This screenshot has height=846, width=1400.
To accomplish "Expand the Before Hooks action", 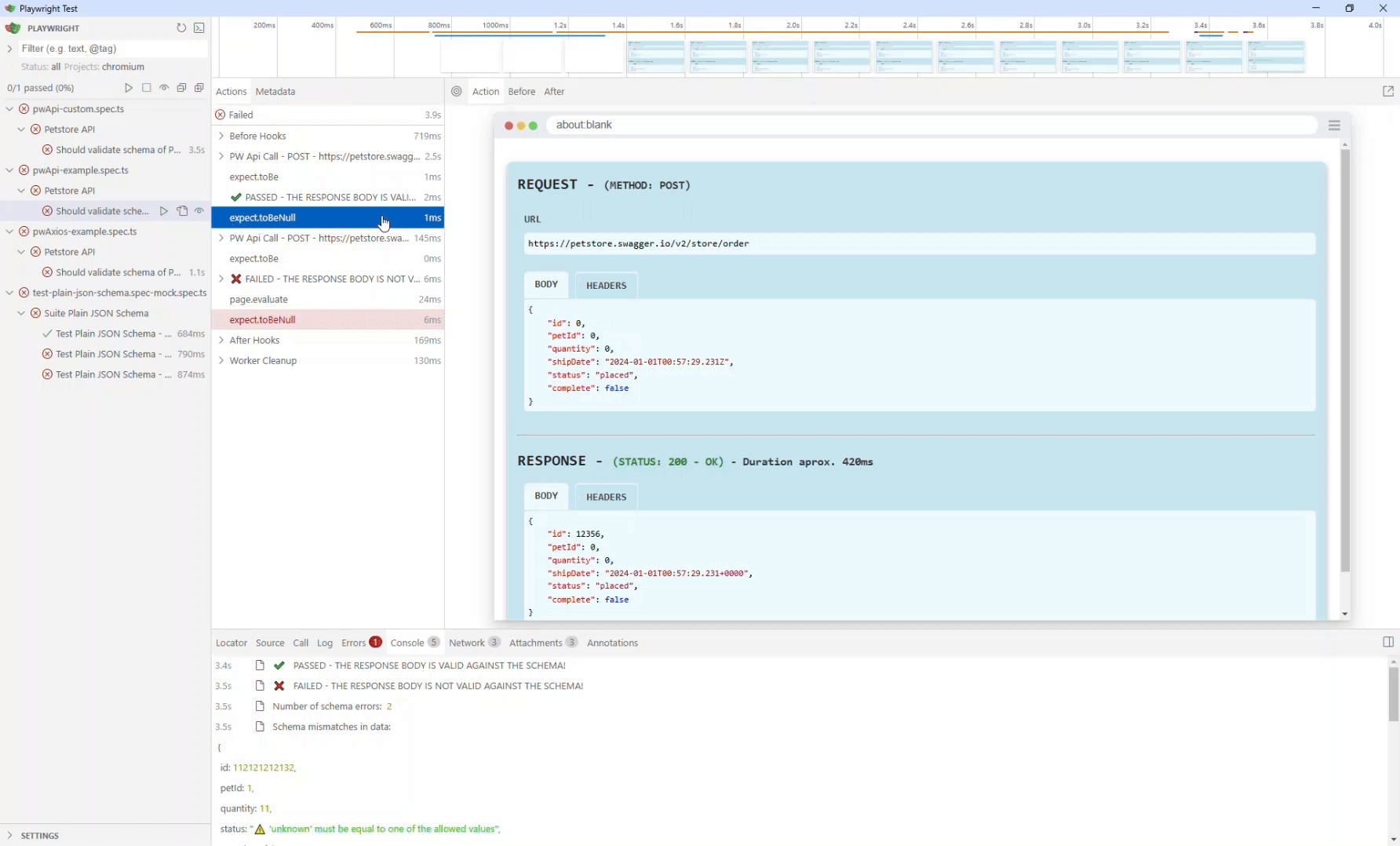I will 221,137.
